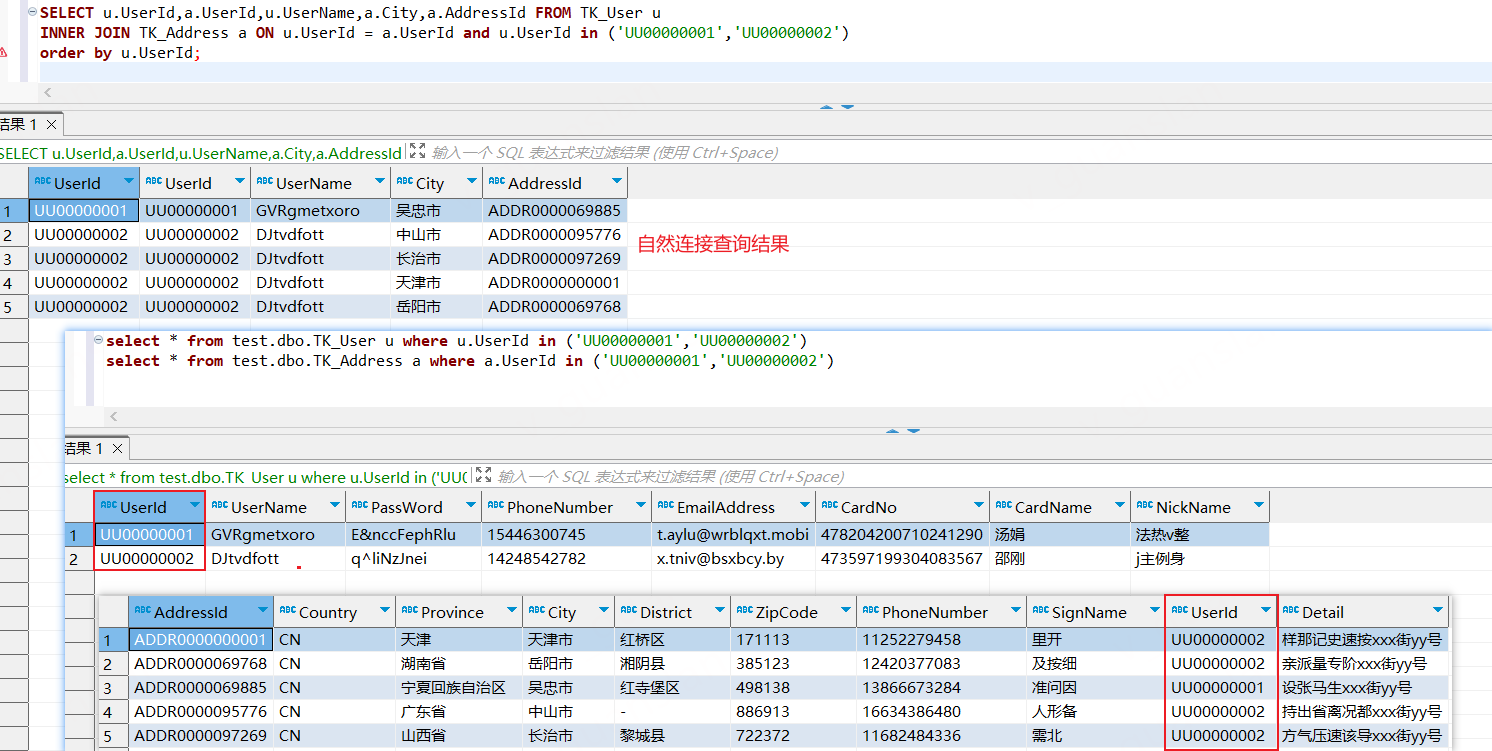Close the top 结果 1 result tab

51,125
